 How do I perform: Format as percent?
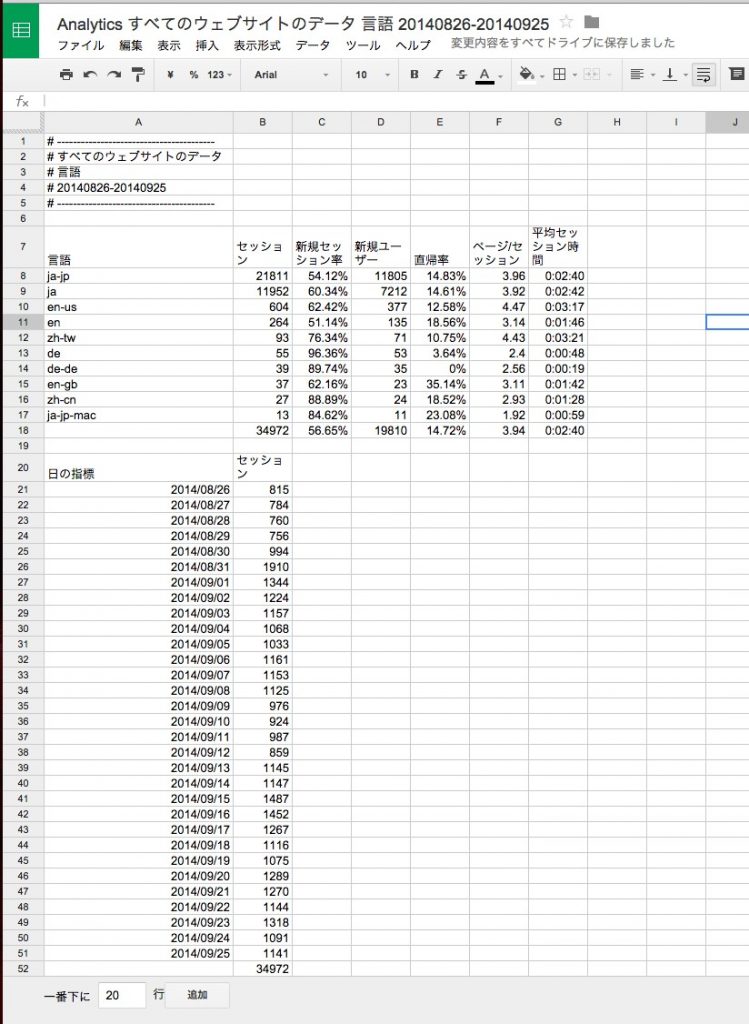tap(193, 74)
